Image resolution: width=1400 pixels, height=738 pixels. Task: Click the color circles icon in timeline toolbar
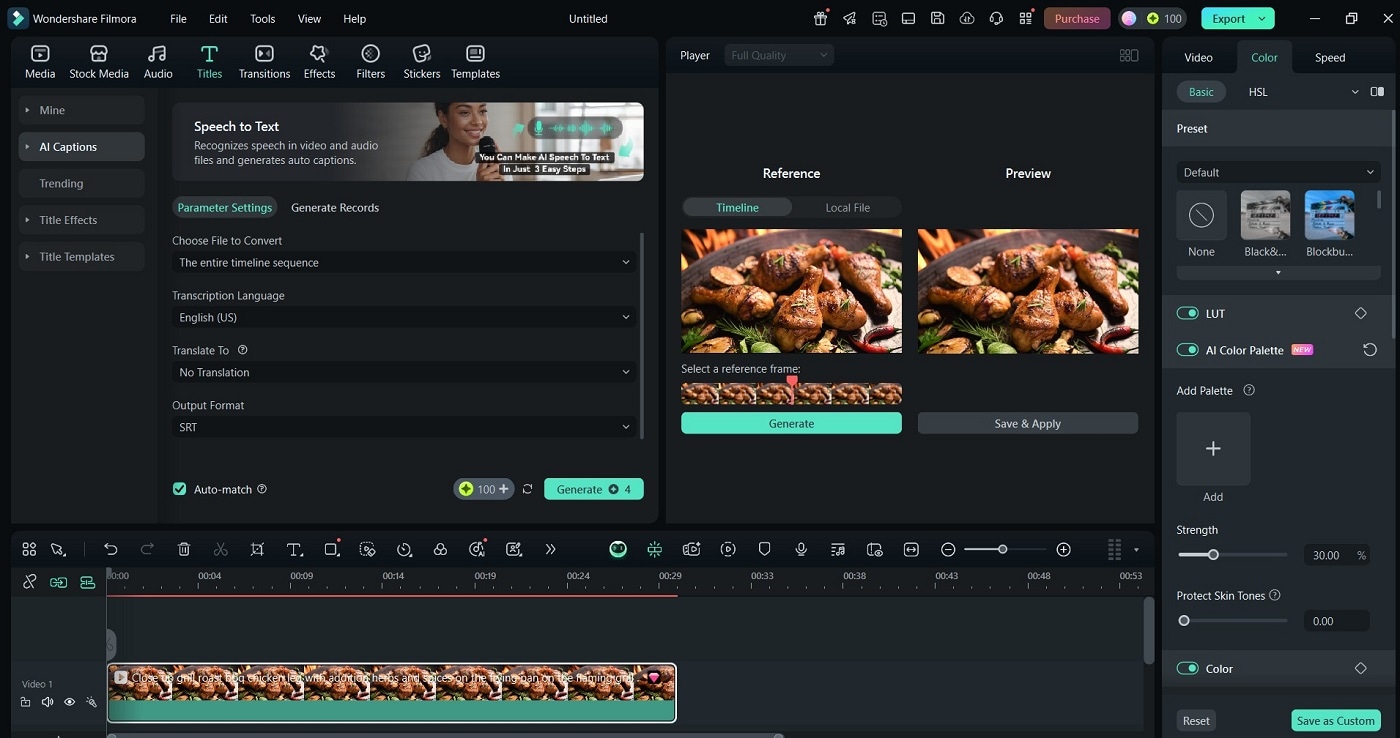coord(440,549)
